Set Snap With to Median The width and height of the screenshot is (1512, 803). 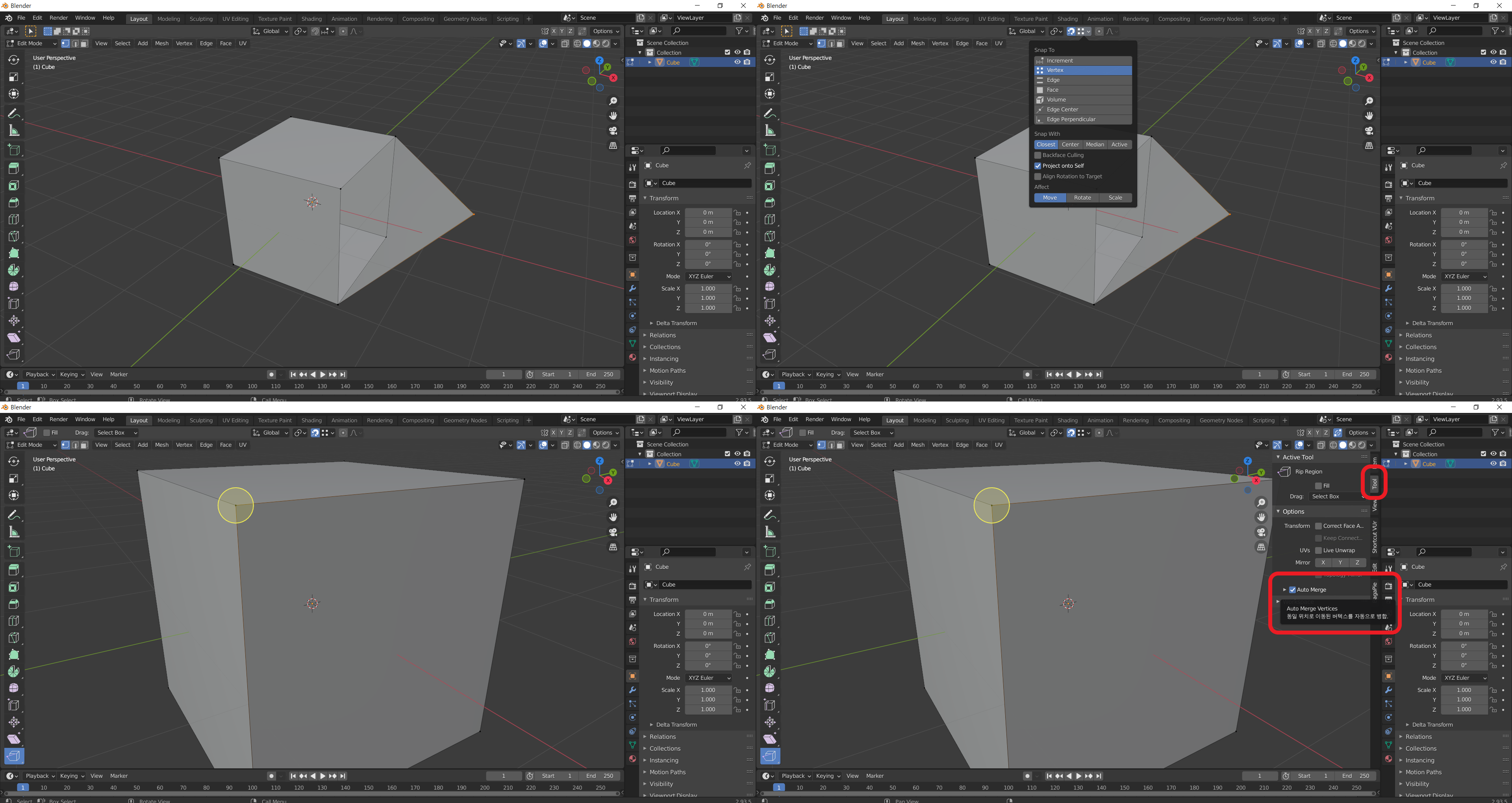tap(1095, 144)
